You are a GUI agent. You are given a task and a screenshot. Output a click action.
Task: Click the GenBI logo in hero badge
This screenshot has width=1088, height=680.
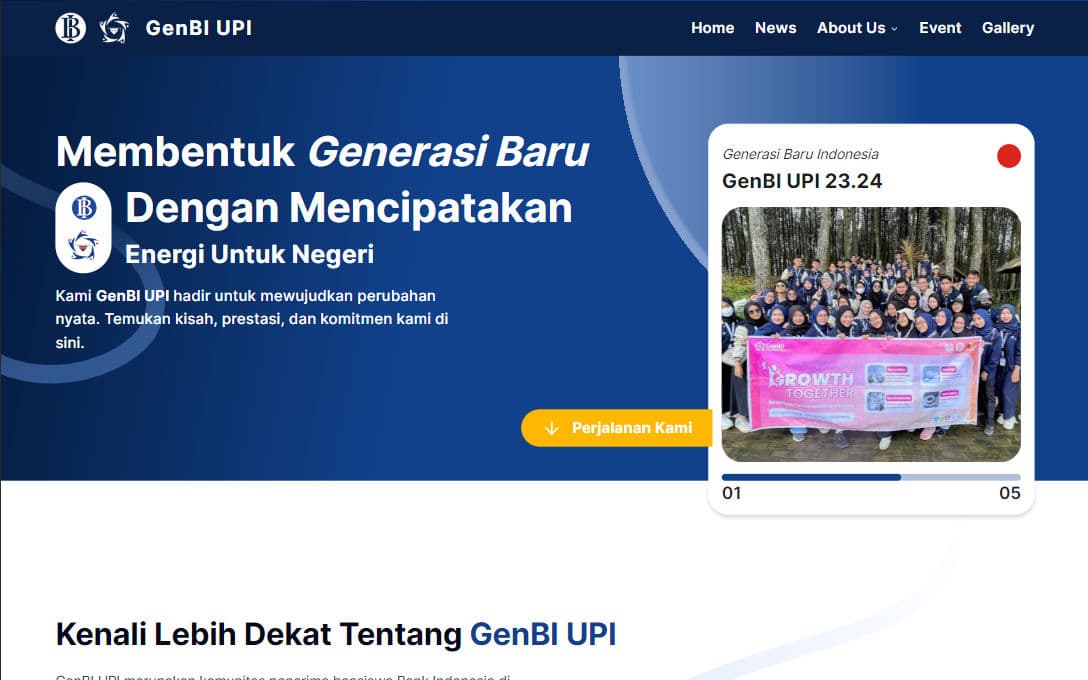pos(83,246)
